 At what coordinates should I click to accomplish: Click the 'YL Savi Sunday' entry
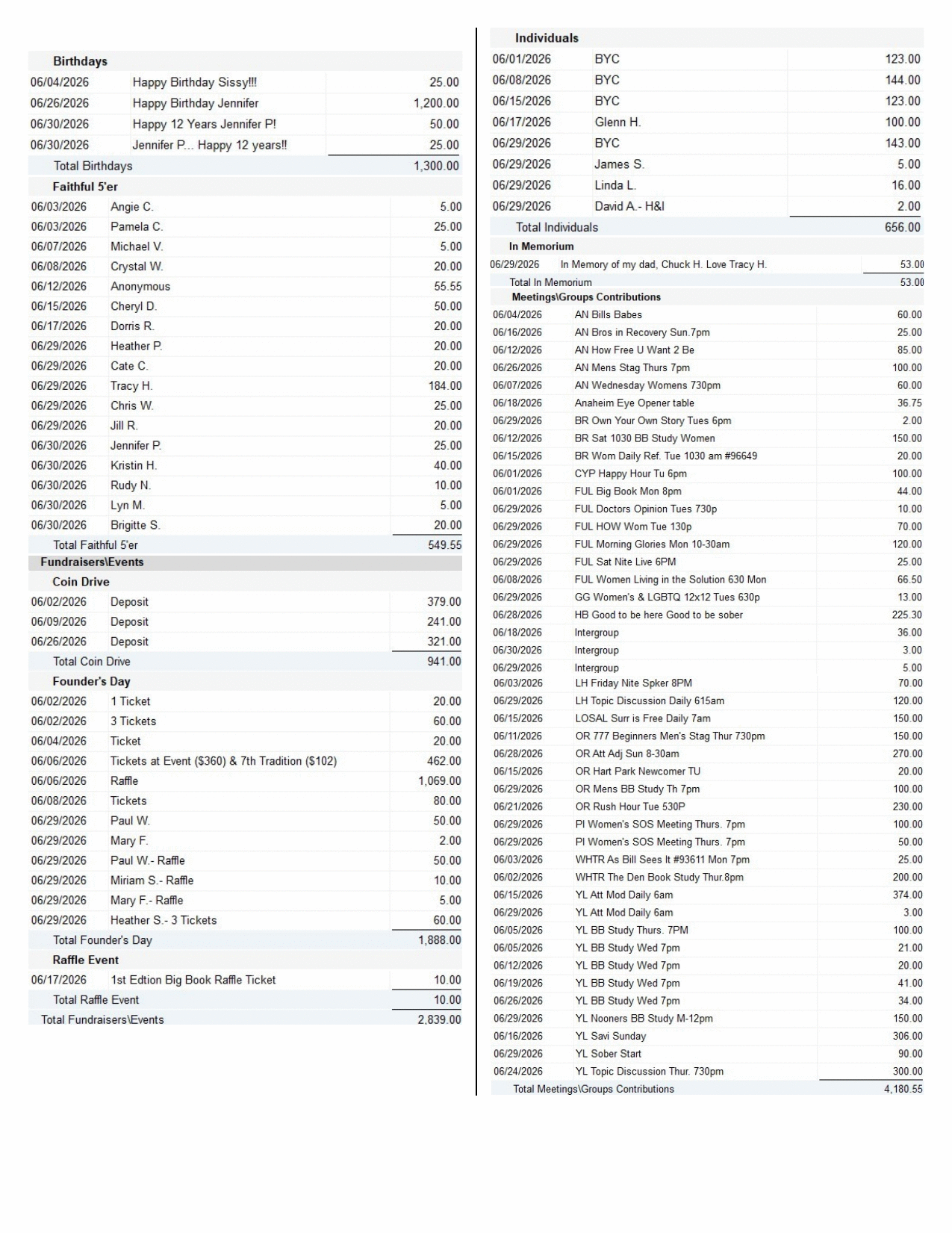611,1037
